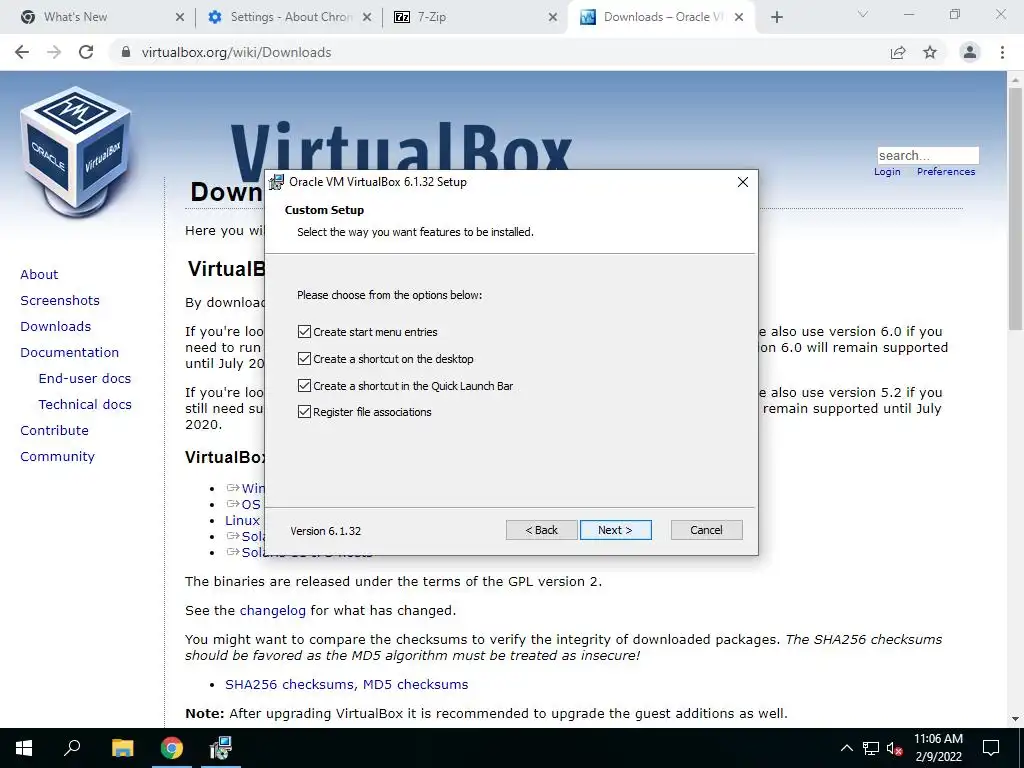Open the Preferences link

pos(946,171)
